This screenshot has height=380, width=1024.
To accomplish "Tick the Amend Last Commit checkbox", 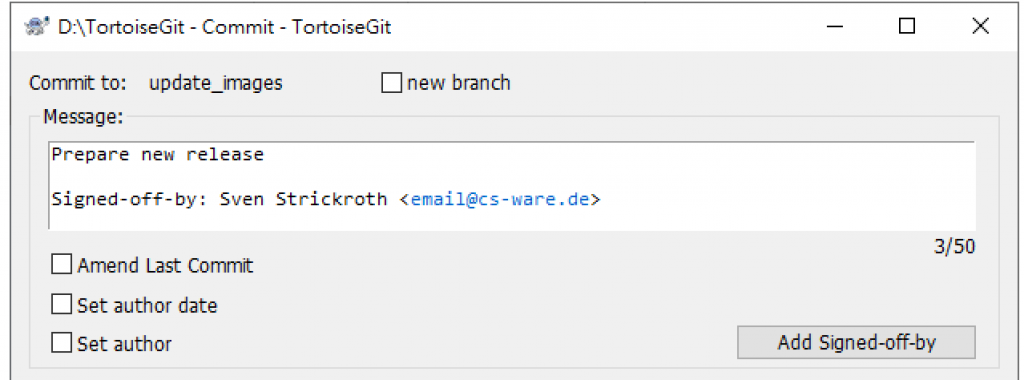I will click(61, 265).
